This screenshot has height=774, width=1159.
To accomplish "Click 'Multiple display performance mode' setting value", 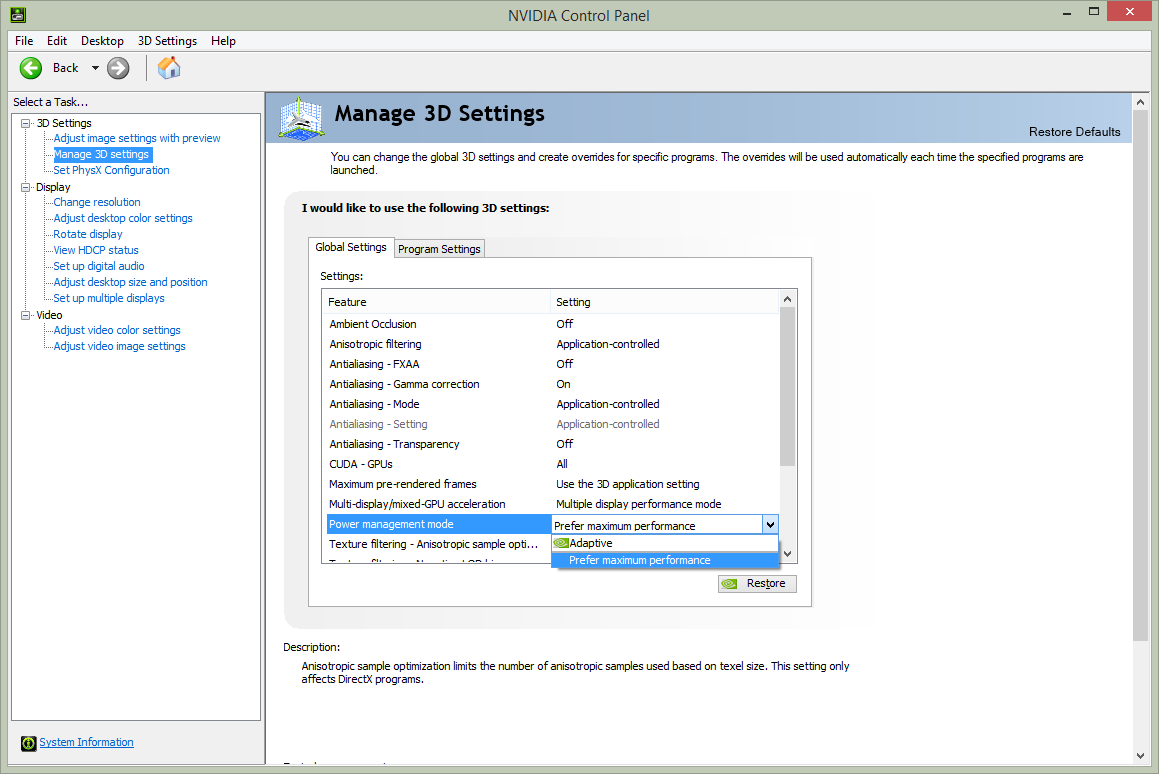I will [639, 504].
